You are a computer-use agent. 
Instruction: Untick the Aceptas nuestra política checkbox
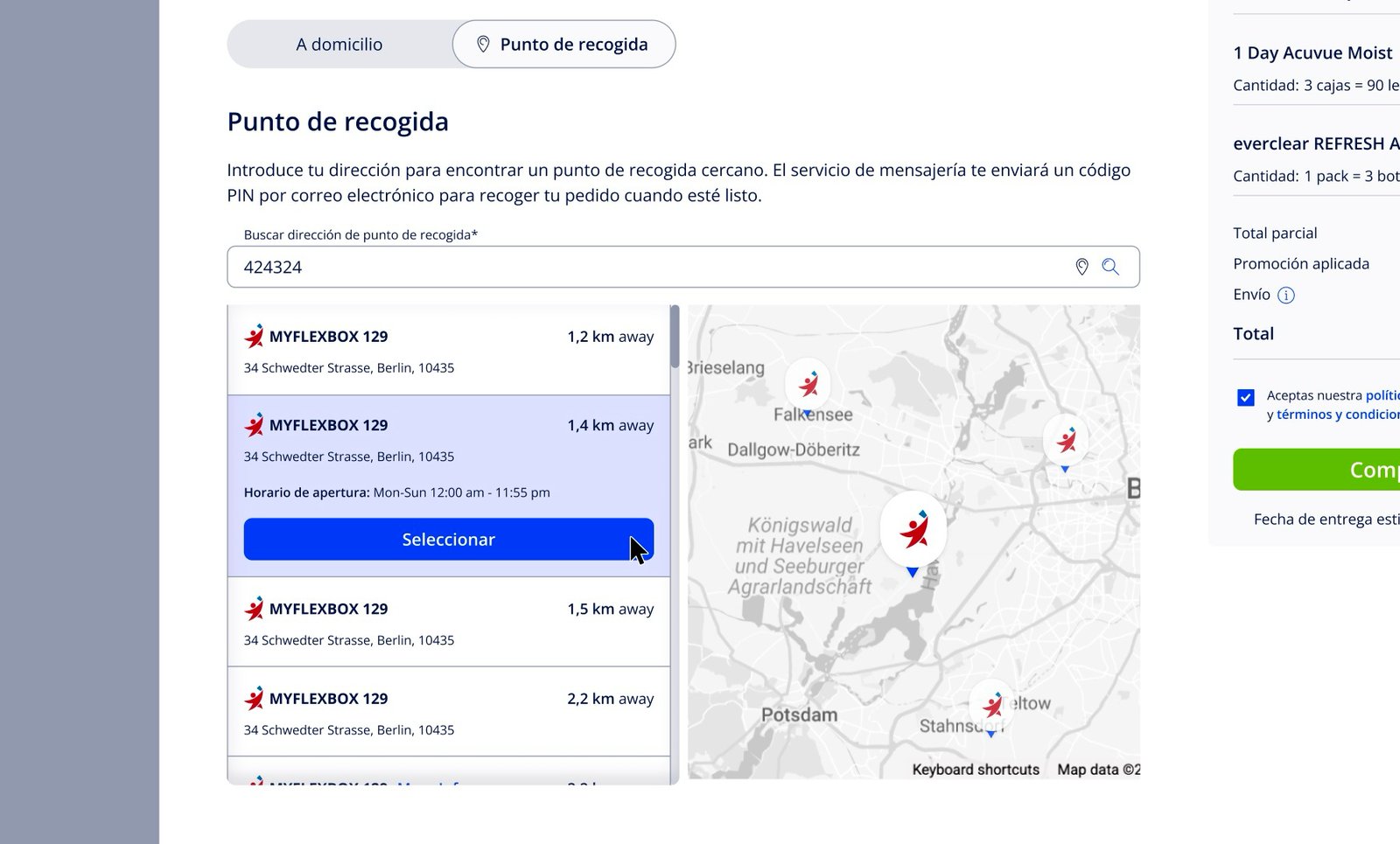coord(1246,397)
